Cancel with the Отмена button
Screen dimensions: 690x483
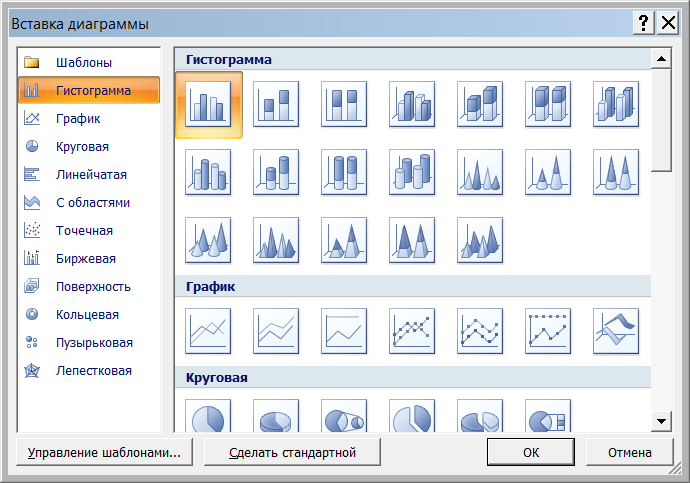[630, 452]
